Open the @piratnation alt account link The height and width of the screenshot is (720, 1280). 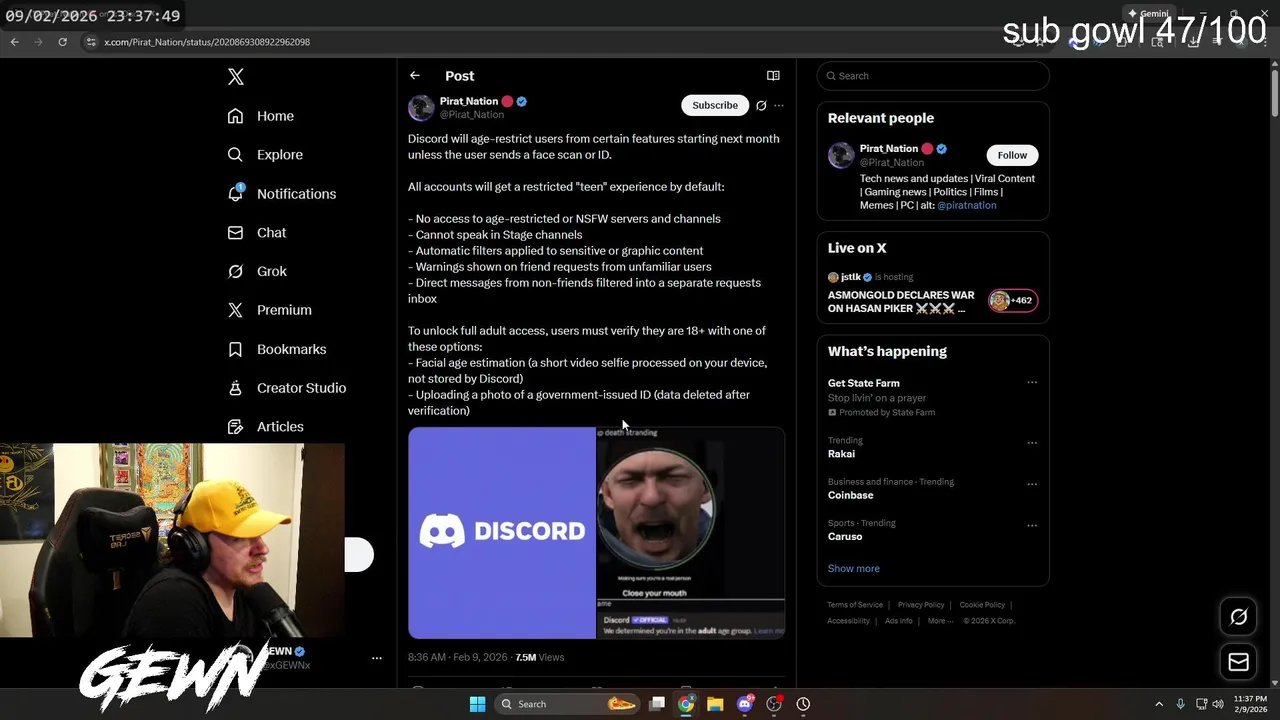[x=966, y=205]
